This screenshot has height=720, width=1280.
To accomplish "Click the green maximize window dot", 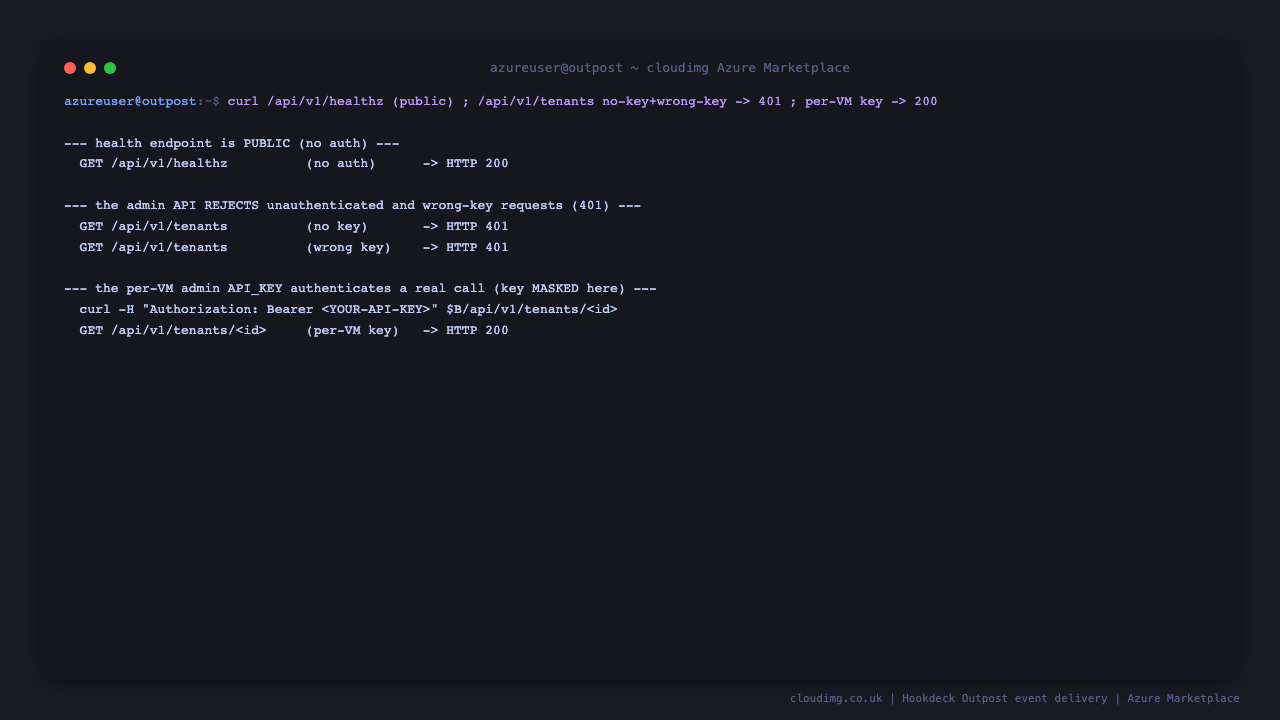I will point(110,68).
